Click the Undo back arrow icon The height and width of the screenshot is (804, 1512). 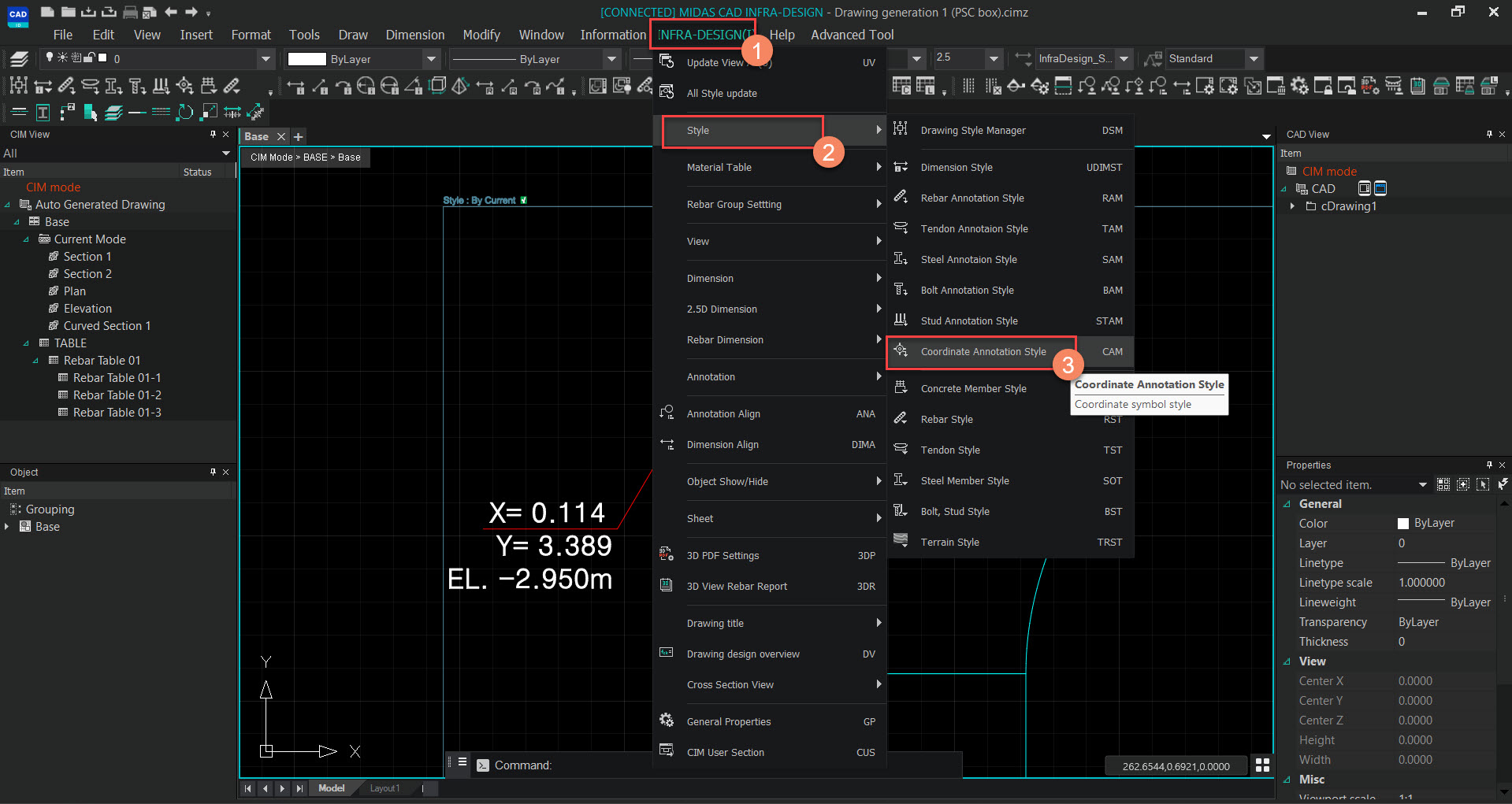(171, 12)
